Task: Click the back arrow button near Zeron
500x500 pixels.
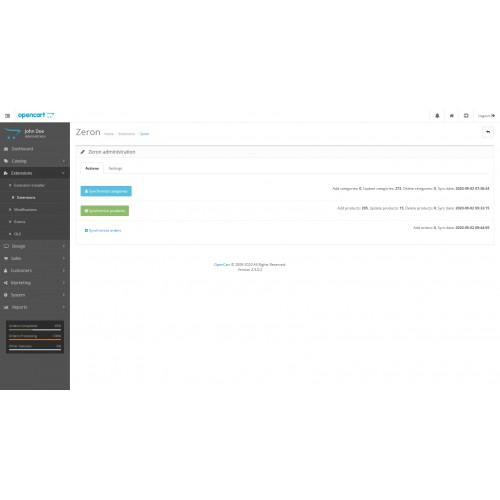Action: click(x=488, y=132)
